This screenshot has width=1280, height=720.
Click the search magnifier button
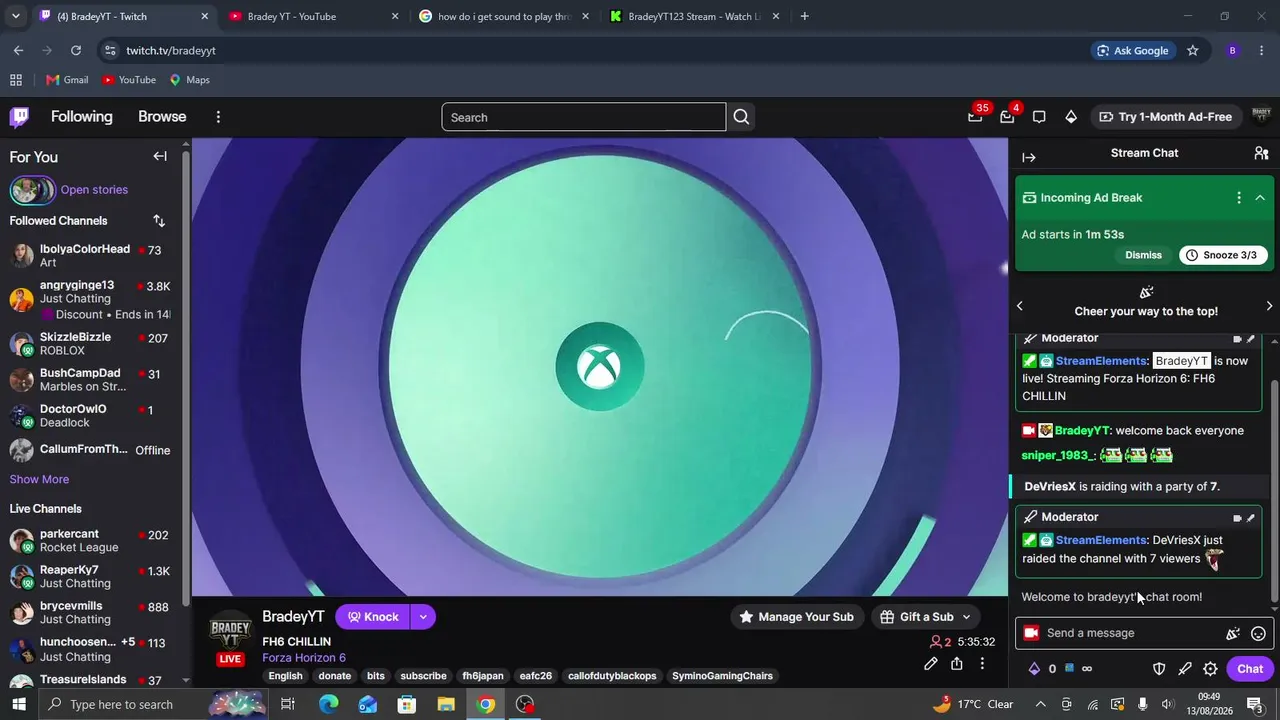(741, 117)
